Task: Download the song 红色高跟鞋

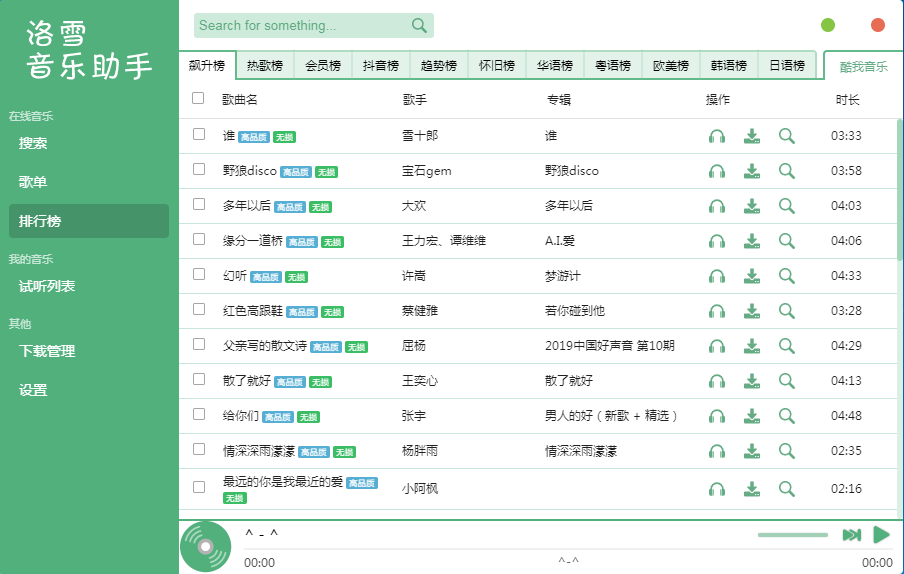Action: click(752, 311)
